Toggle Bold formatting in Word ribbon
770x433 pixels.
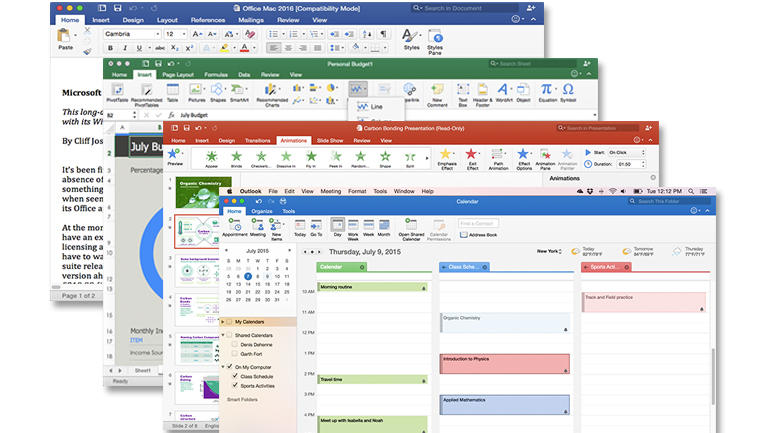pyautogui.click(x=110, y=48)
